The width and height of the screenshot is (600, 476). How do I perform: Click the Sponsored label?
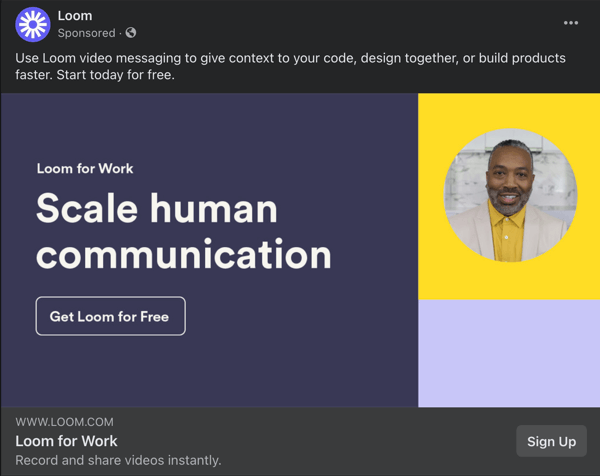tap(86, 33)
